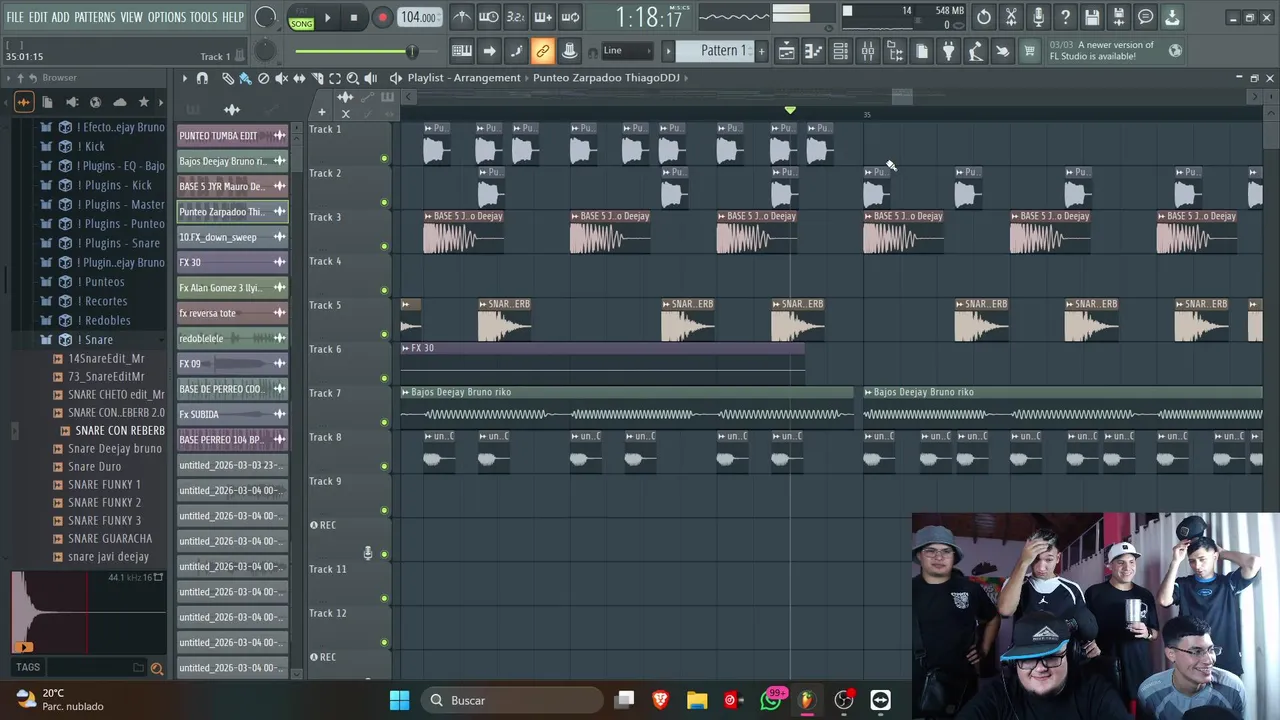Screen dimensions: 1280x720
Task: Open the chat speech bubble icon
Action: click(1146, 17)
